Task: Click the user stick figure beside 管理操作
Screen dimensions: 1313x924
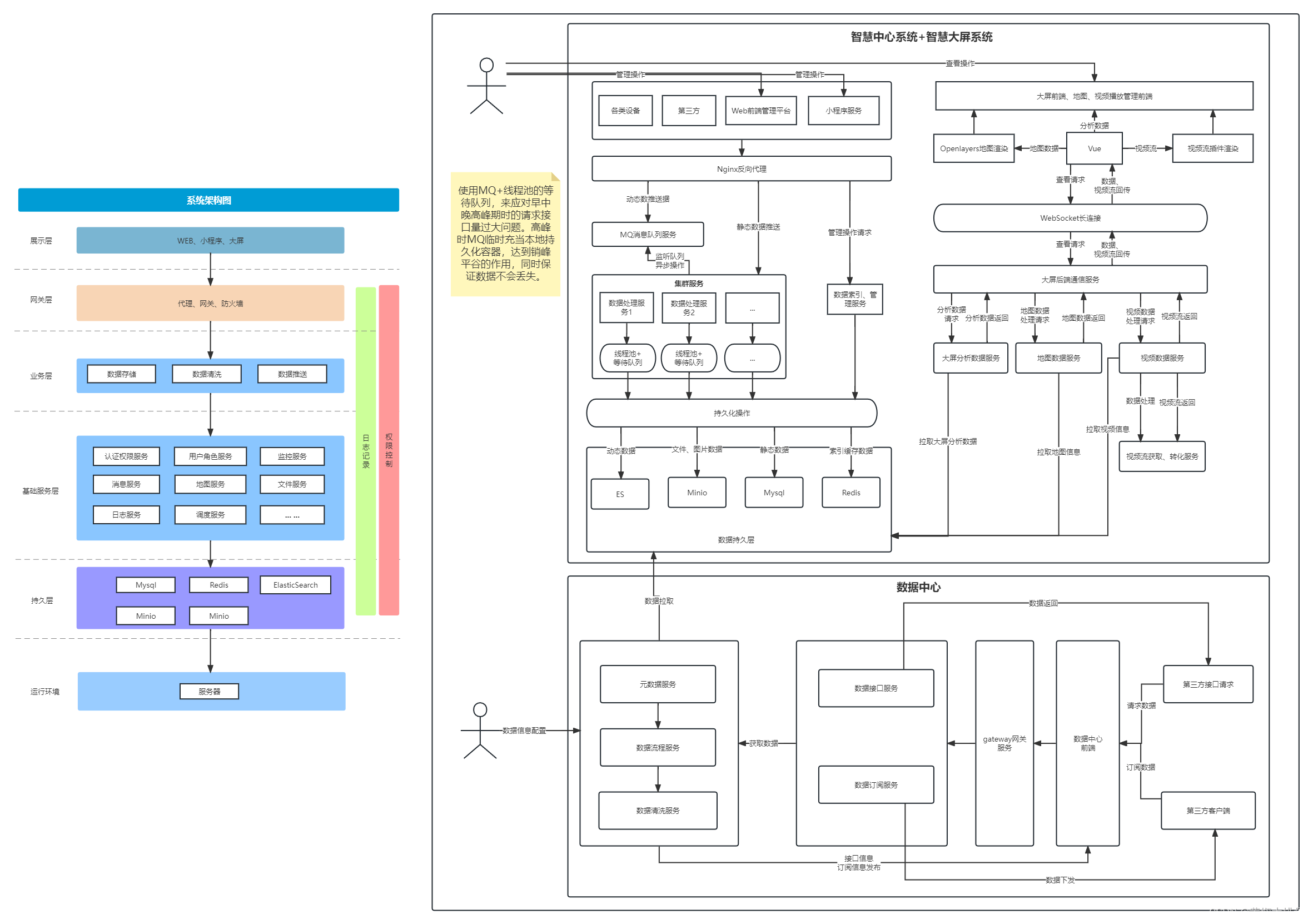Action: (486, 86)
